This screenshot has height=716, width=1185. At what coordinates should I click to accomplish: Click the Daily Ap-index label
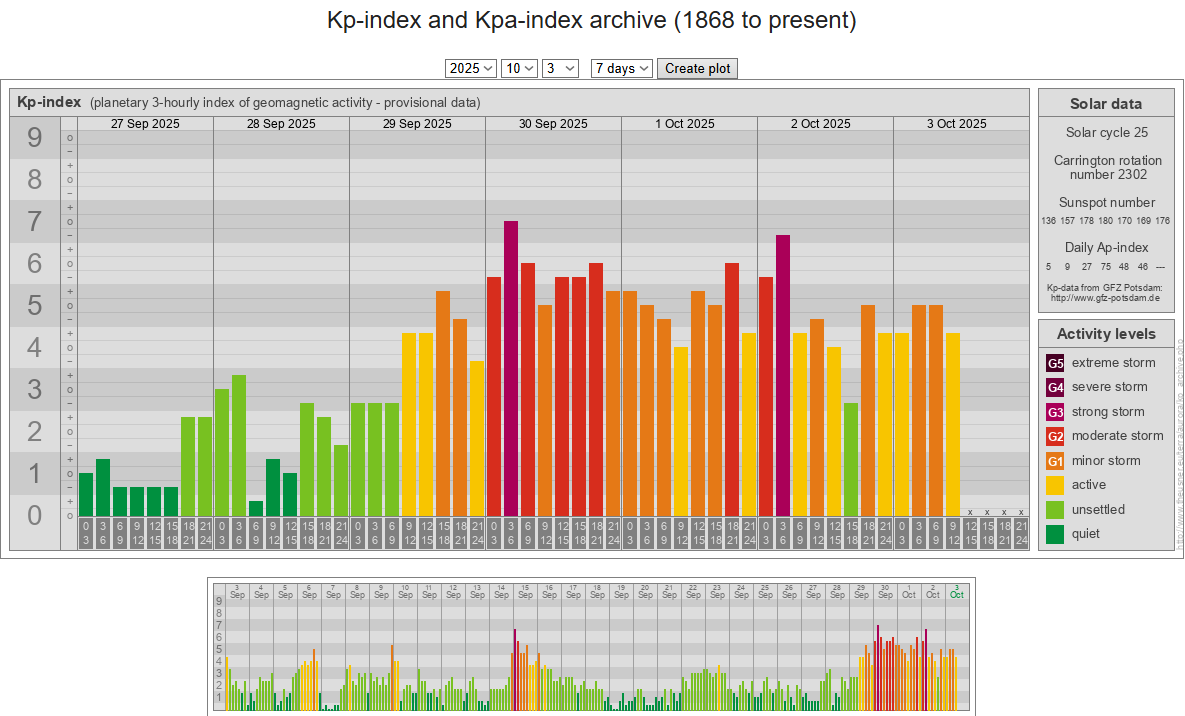[1106, 247]
